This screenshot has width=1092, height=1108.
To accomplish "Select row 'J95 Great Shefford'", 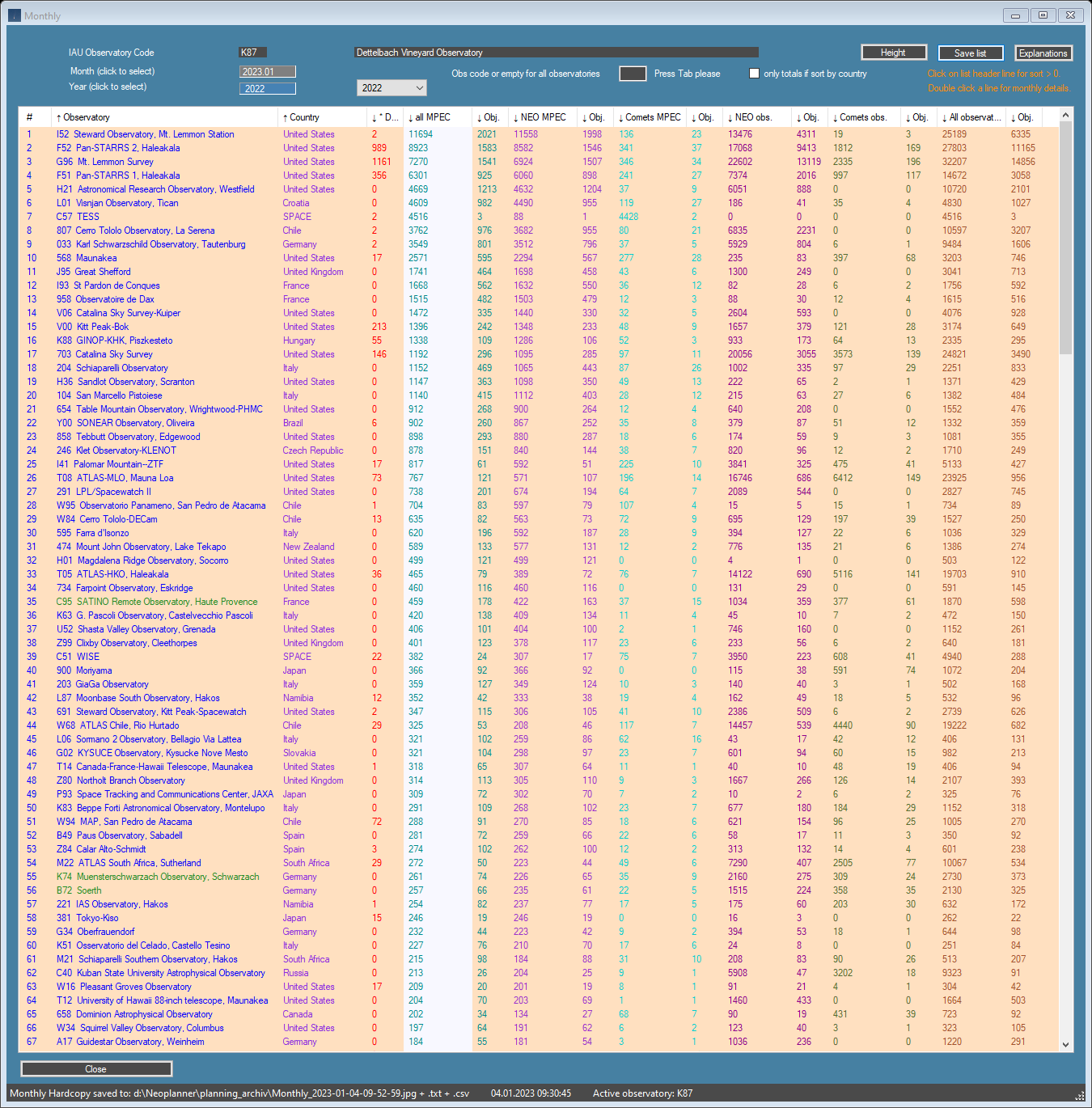I will 538,272.
